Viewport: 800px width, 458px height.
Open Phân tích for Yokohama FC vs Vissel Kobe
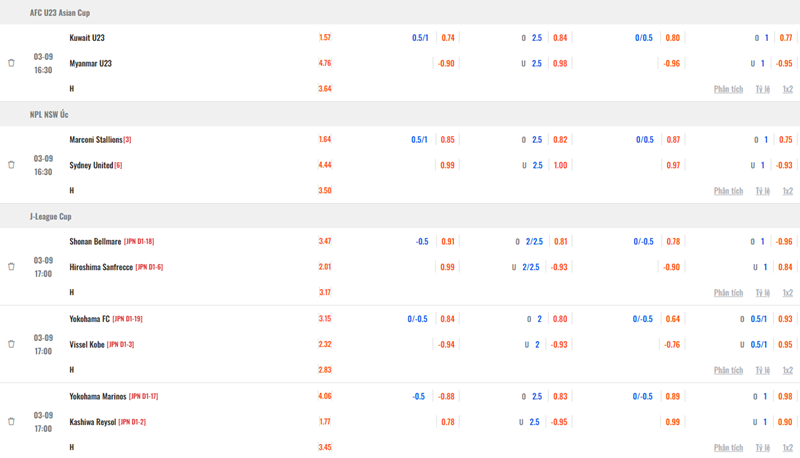coord(728,370)
